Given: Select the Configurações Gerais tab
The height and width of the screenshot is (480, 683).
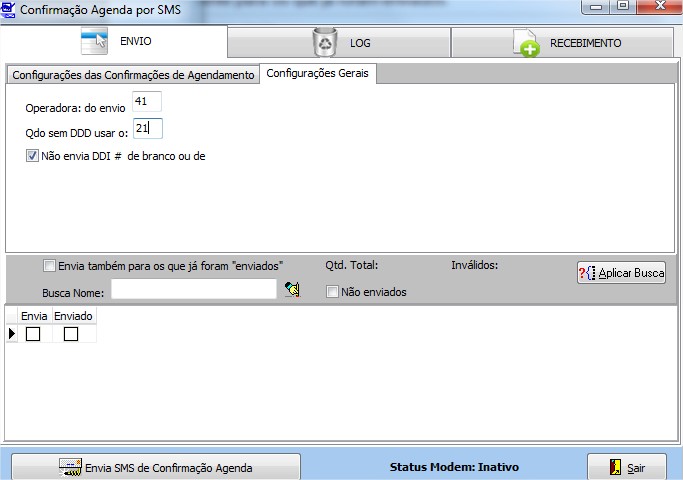Looking at the screenshot, I should (x=318, y=75).
